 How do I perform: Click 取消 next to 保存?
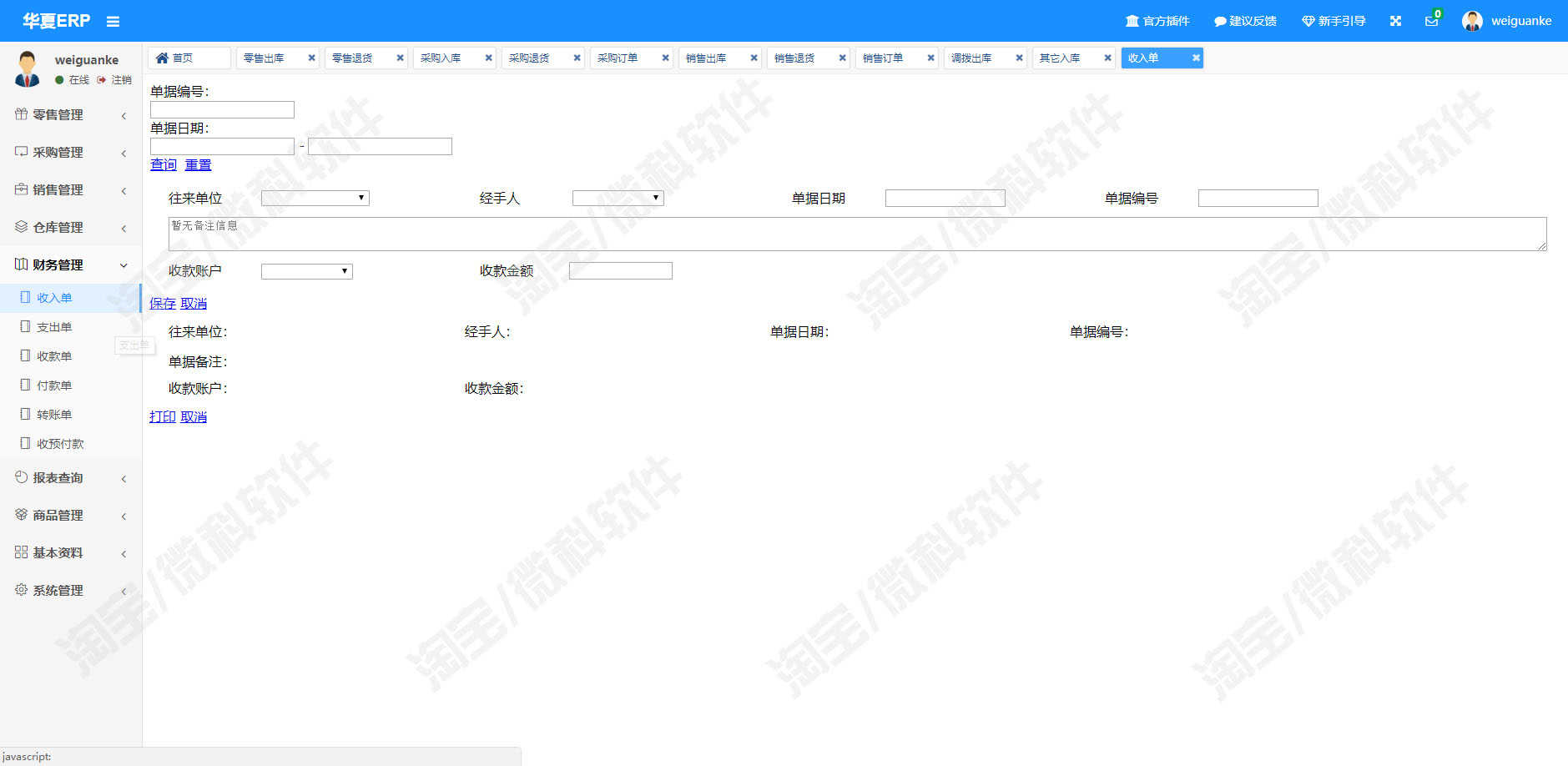[x=194, y=303]
